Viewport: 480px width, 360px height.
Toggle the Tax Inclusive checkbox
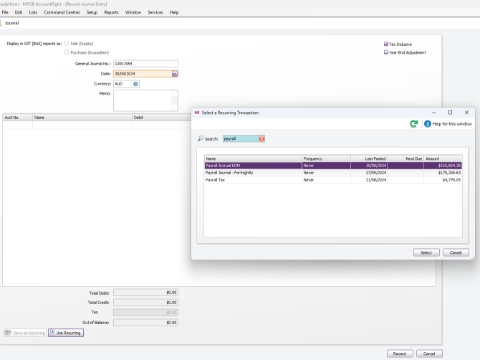(x=386, y=44)
